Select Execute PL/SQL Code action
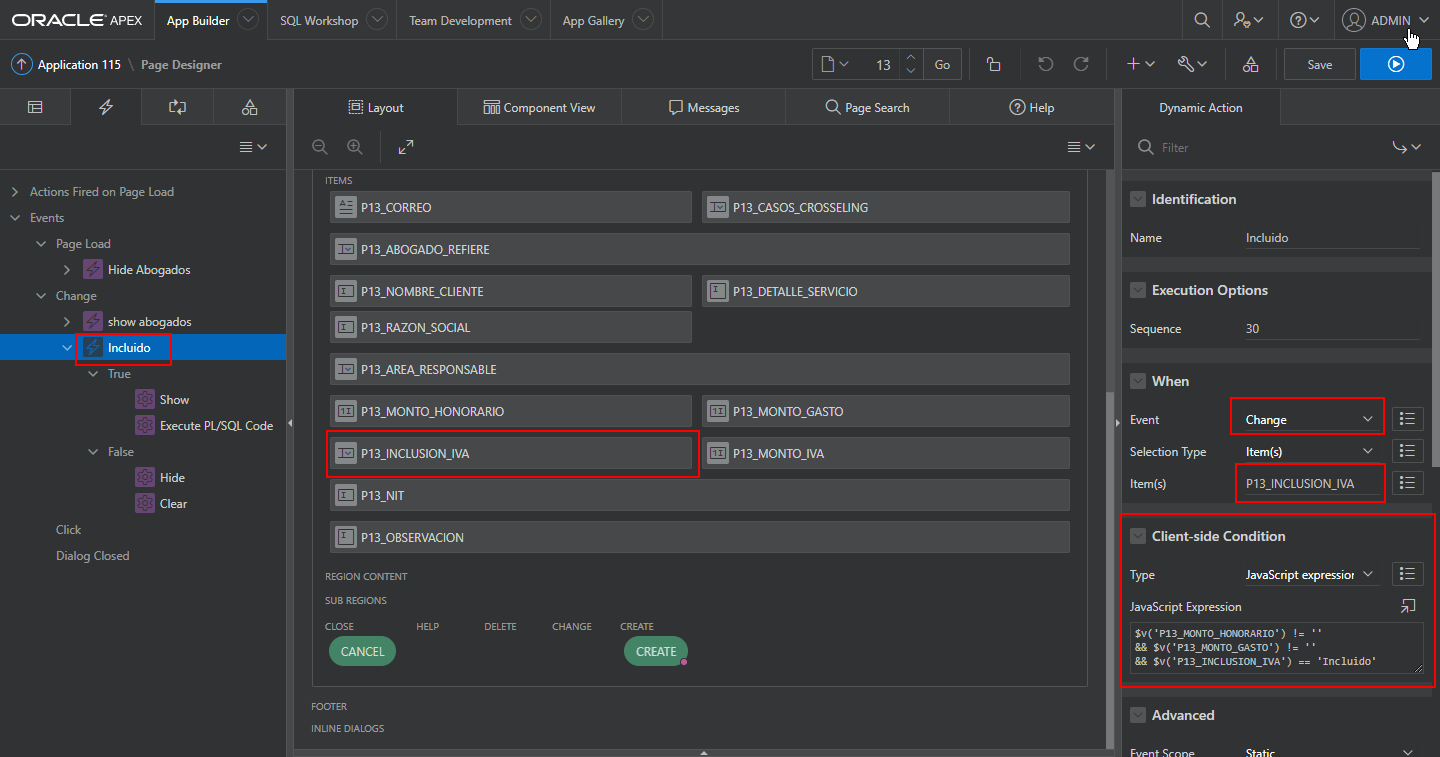This screenshot has height=757, width=1440. (x=216, y=425)
